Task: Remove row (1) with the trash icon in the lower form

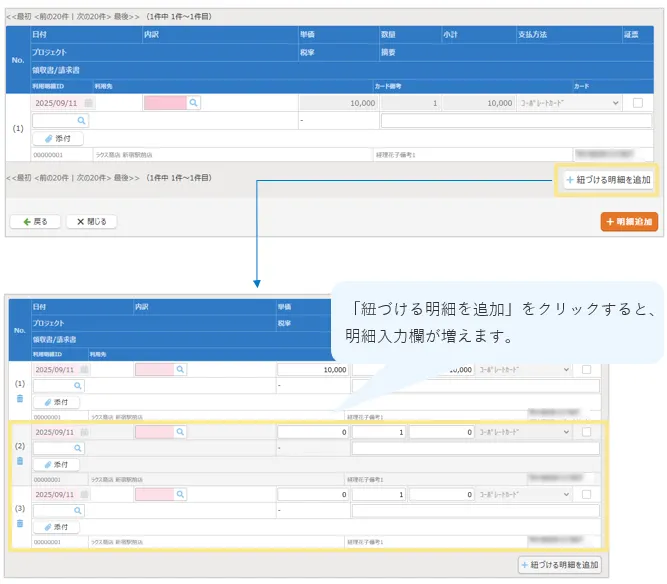Action: 19,398
